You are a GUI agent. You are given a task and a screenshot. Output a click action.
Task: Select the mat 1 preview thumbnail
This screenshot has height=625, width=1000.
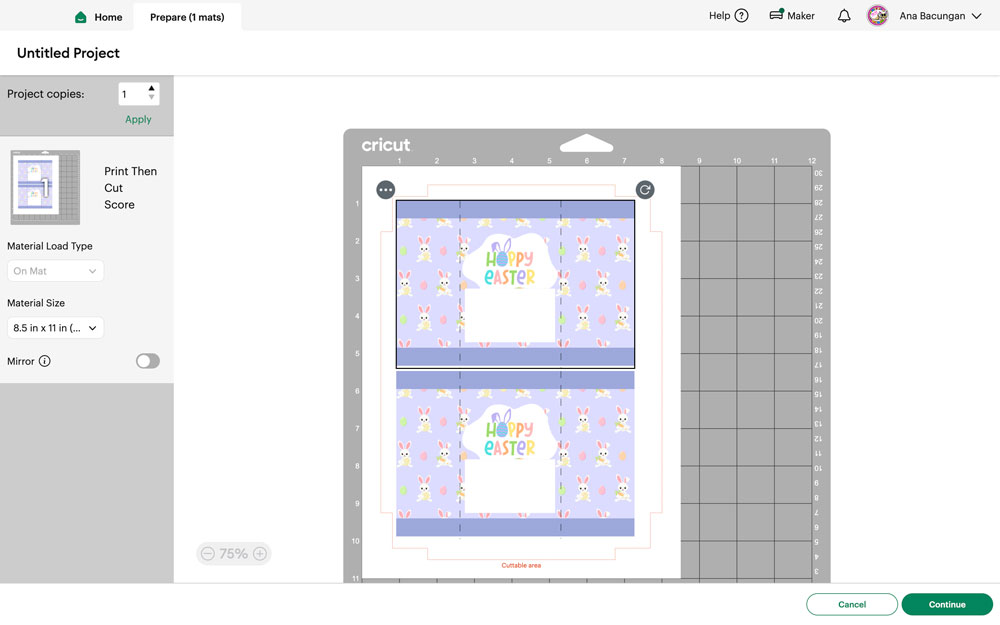[x=45, y=187]
